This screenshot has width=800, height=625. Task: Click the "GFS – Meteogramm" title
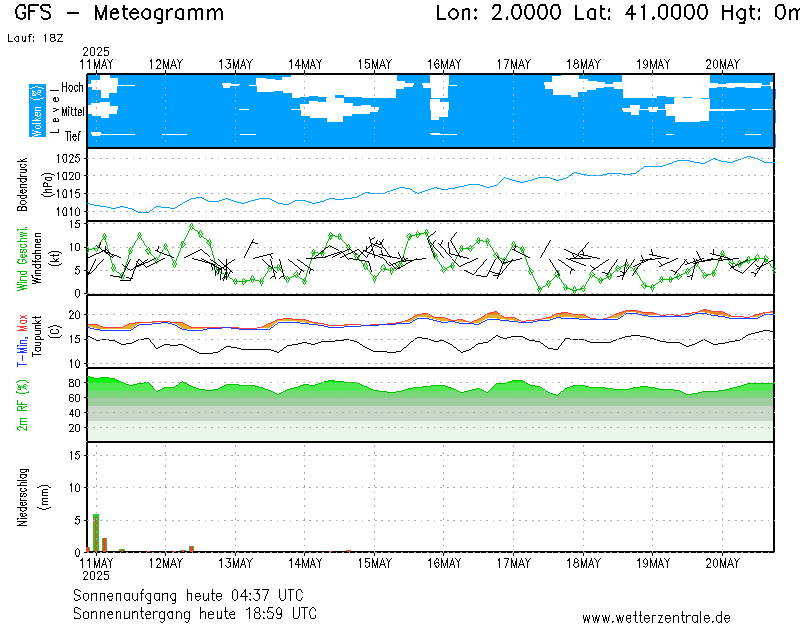coord(119,13)
